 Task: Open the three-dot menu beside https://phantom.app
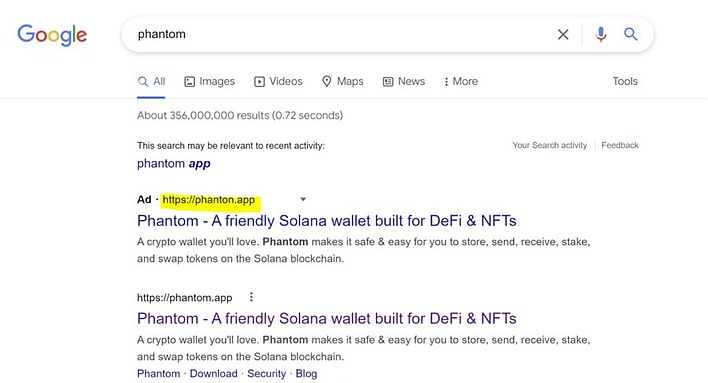click(251, 297)
